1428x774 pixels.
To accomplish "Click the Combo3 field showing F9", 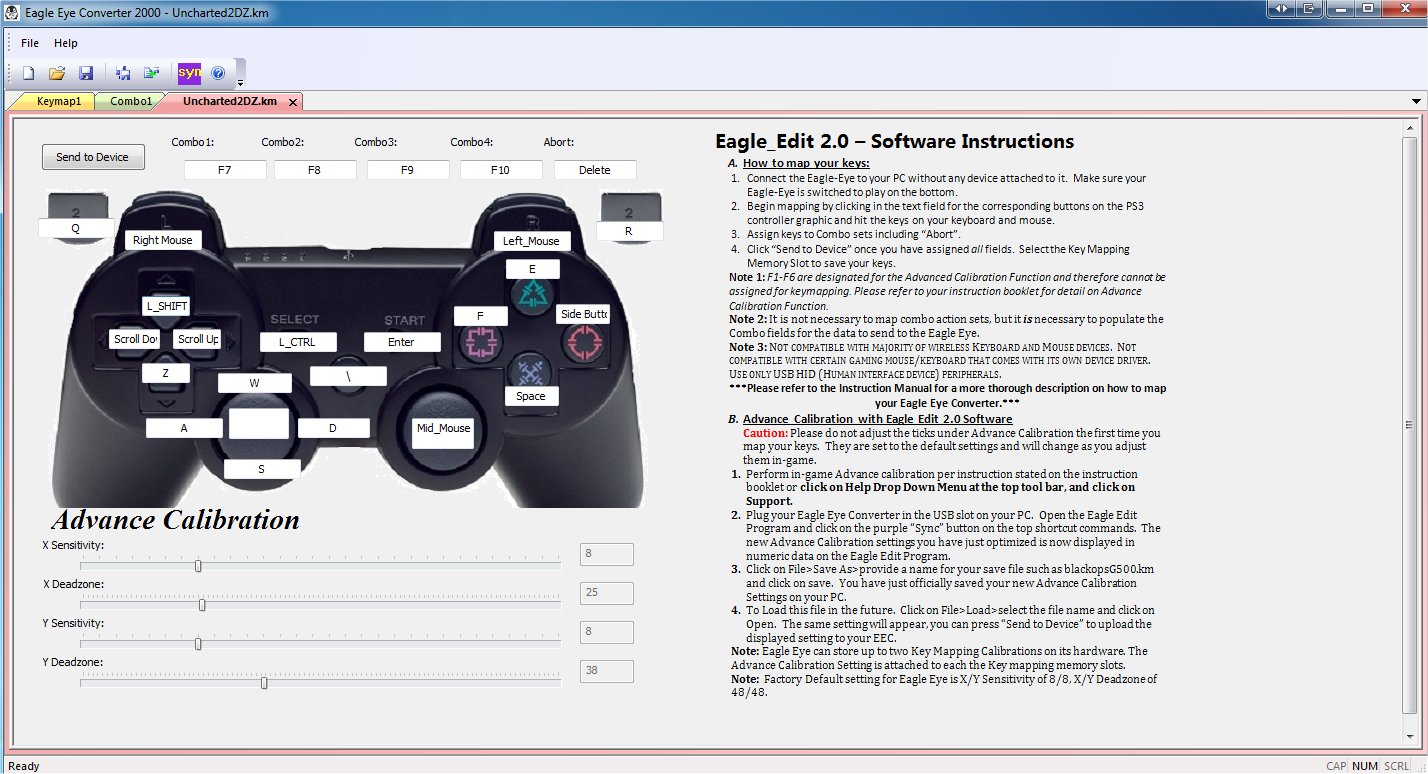I will [407, 170].
